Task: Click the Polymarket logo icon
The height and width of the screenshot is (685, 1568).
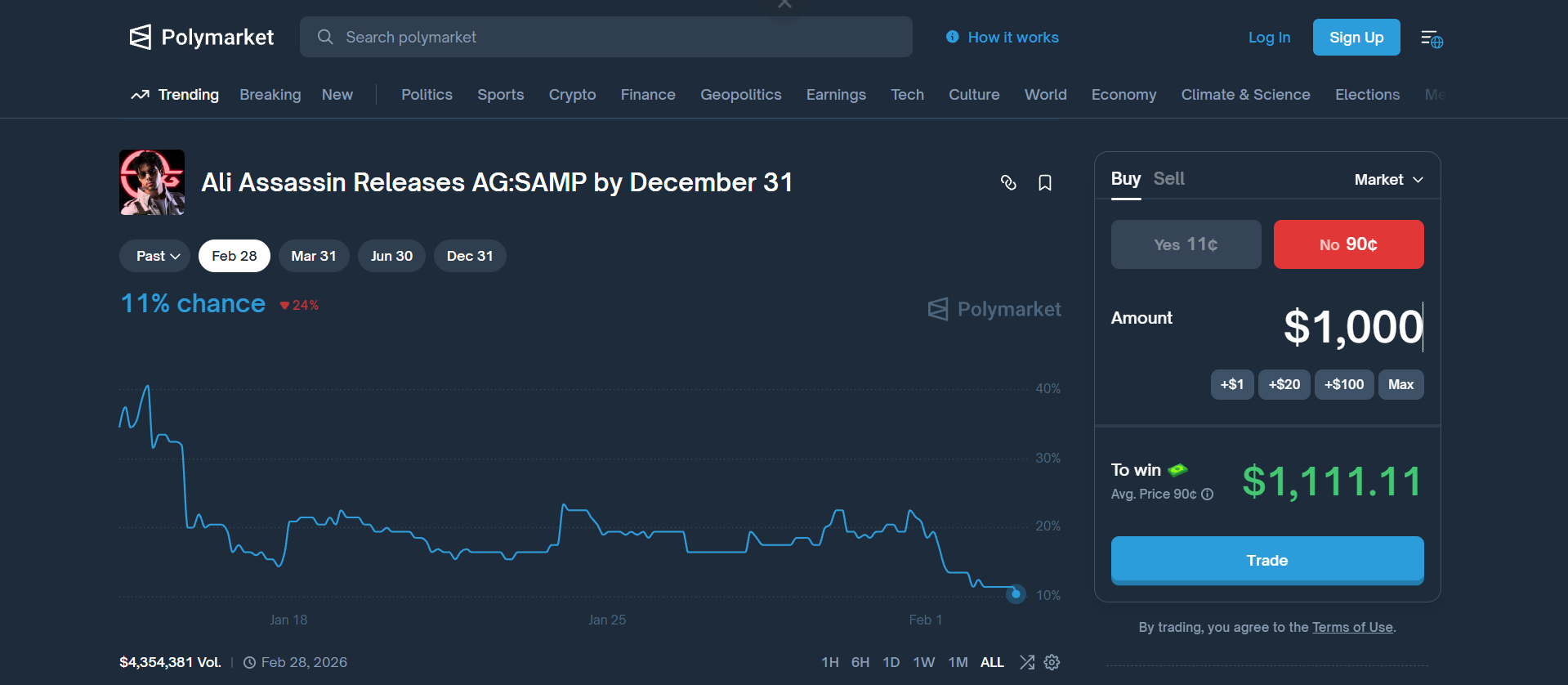Action: tap(141, 37)
